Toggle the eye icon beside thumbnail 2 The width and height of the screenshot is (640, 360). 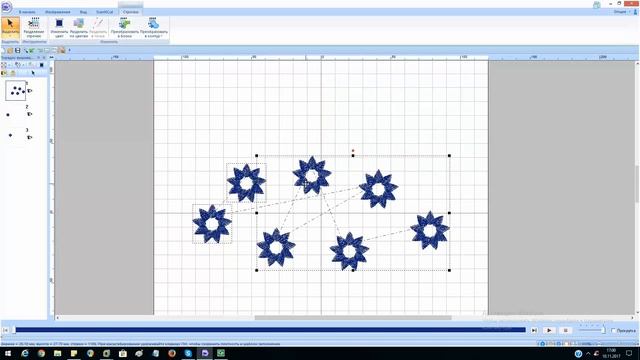tap(29, 114)
